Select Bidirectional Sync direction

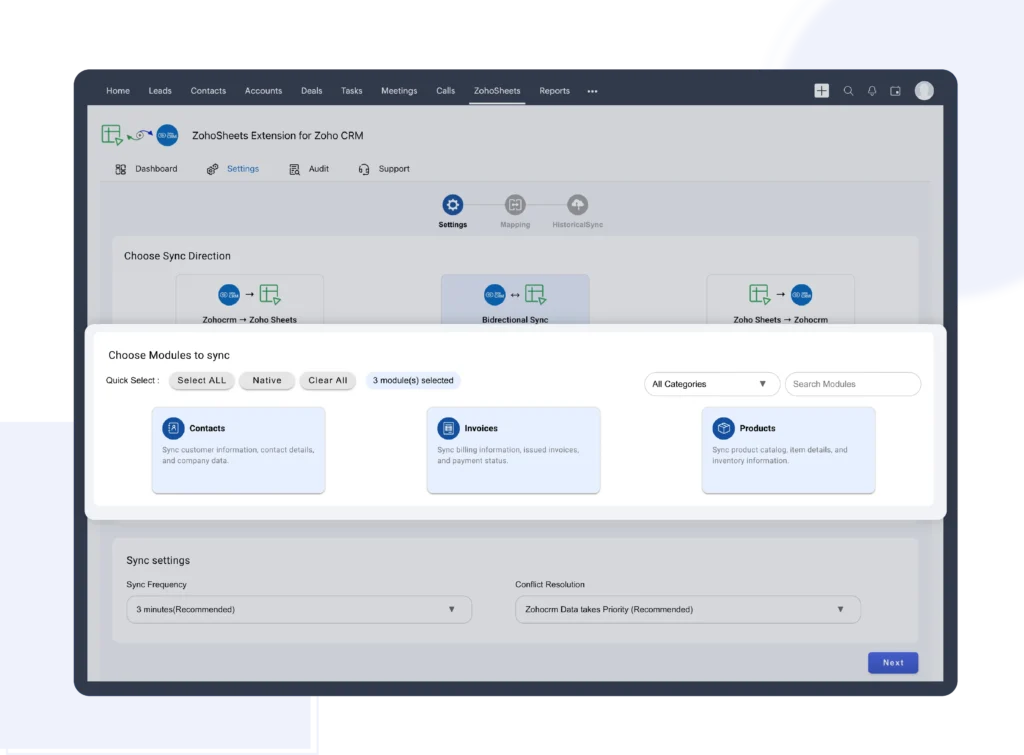point(515,300)
